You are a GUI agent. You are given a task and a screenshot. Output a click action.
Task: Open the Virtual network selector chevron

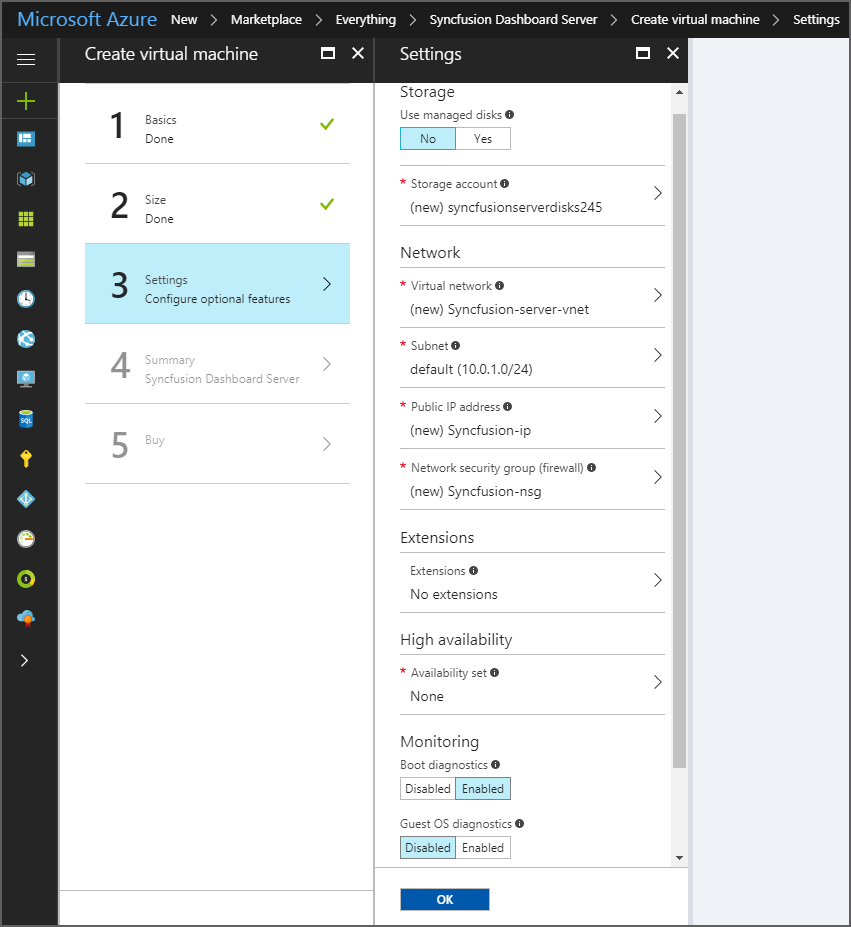pyautogui.click(x=657, y=295)
